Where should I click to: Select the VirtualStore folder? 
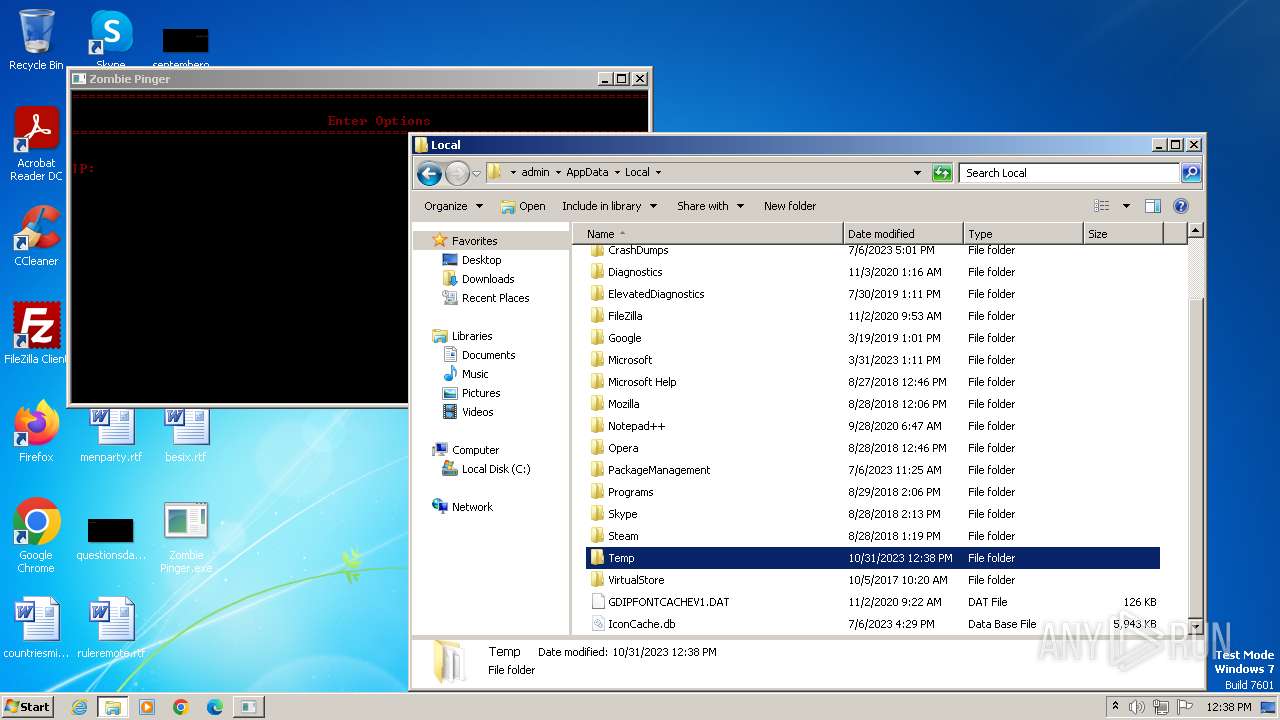[873, 580]
